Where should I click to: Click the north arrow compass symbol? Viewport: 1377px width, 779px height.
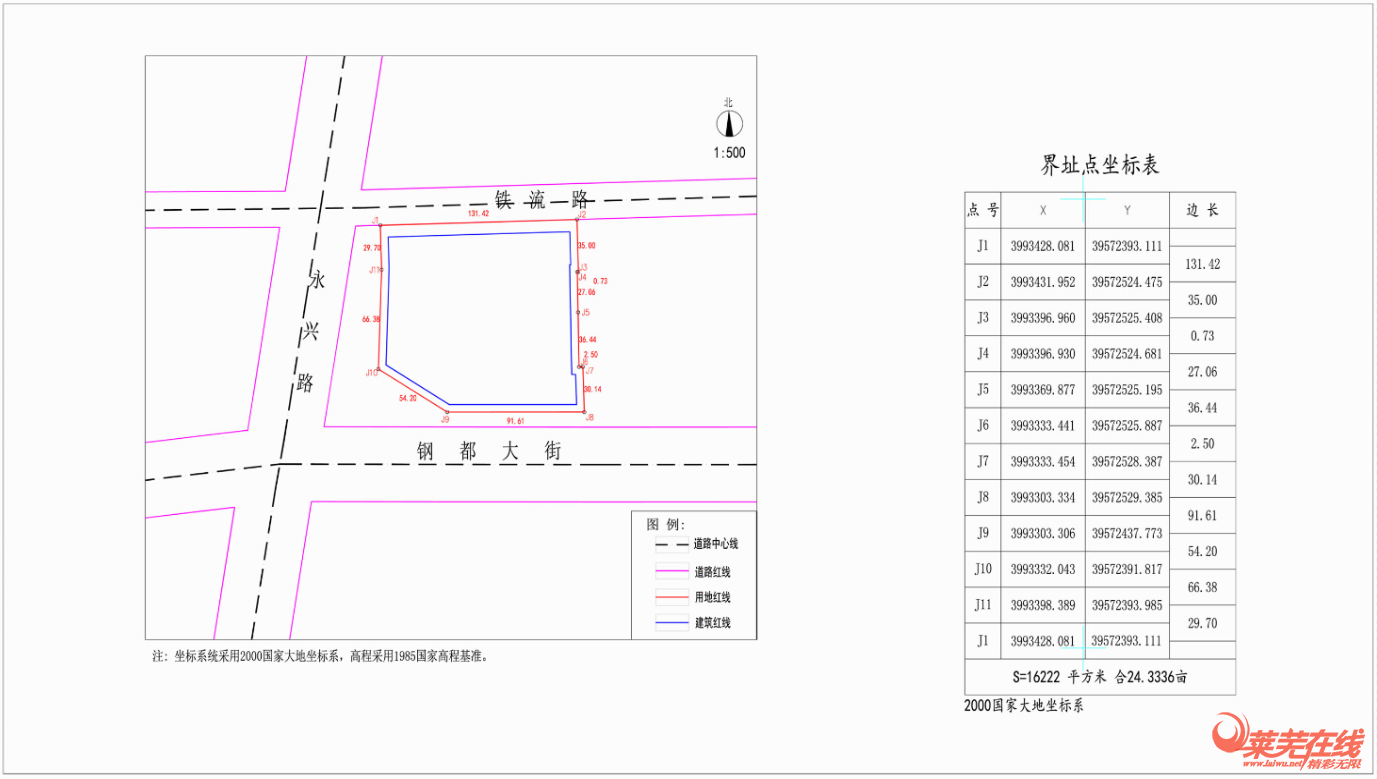tap(730, 123)
